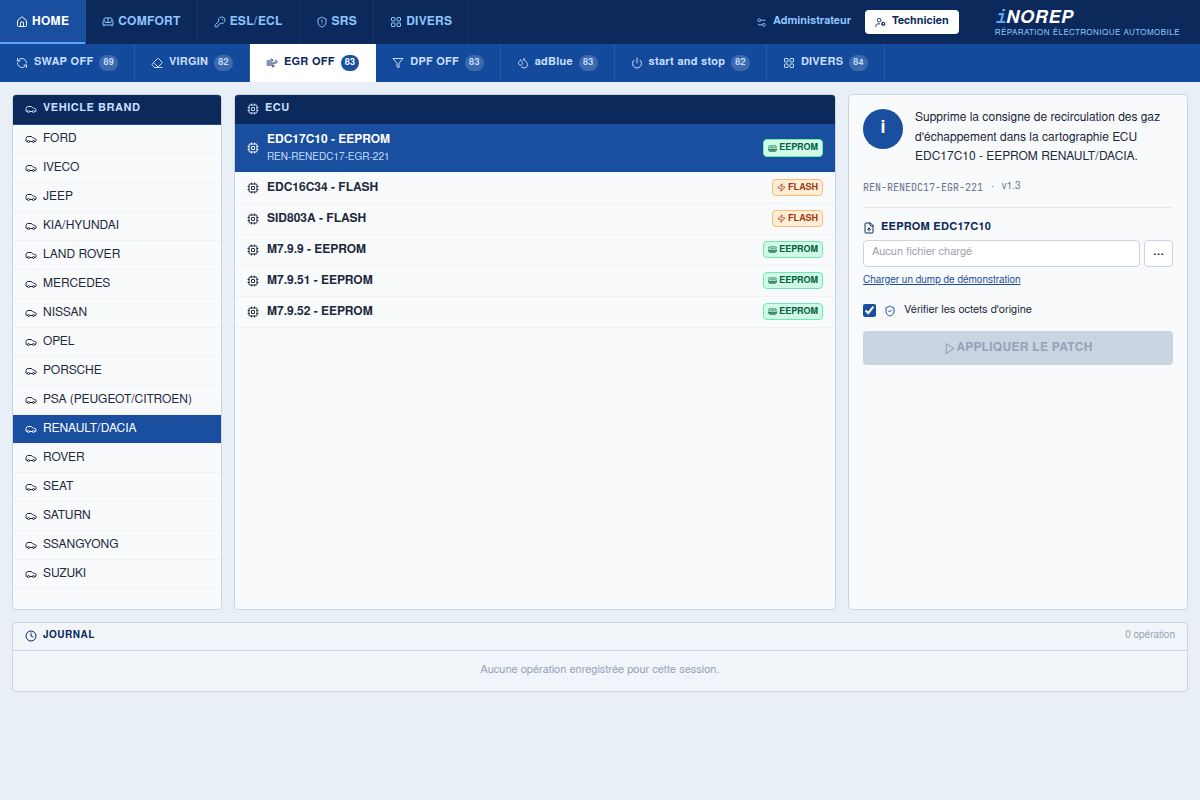
Task: Select M7.9.9 - EEPROM ECU row
Action: (x=535, y=250)
